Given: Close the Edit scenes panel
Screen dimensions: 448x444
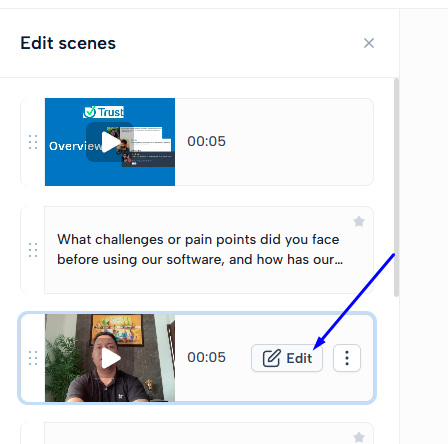Looking at the screenshot, I should (369, 43).
